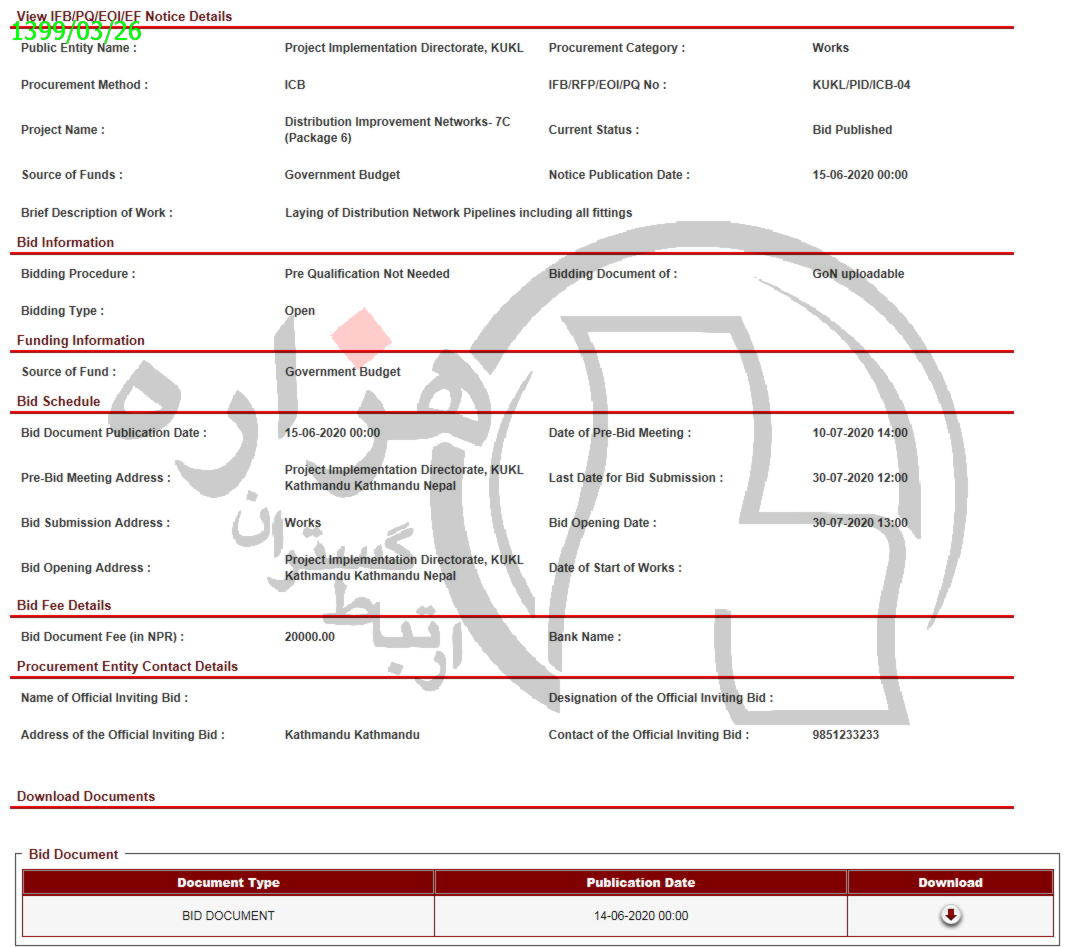
Task: Click the Bid Published status value
Action: (852, 130)
